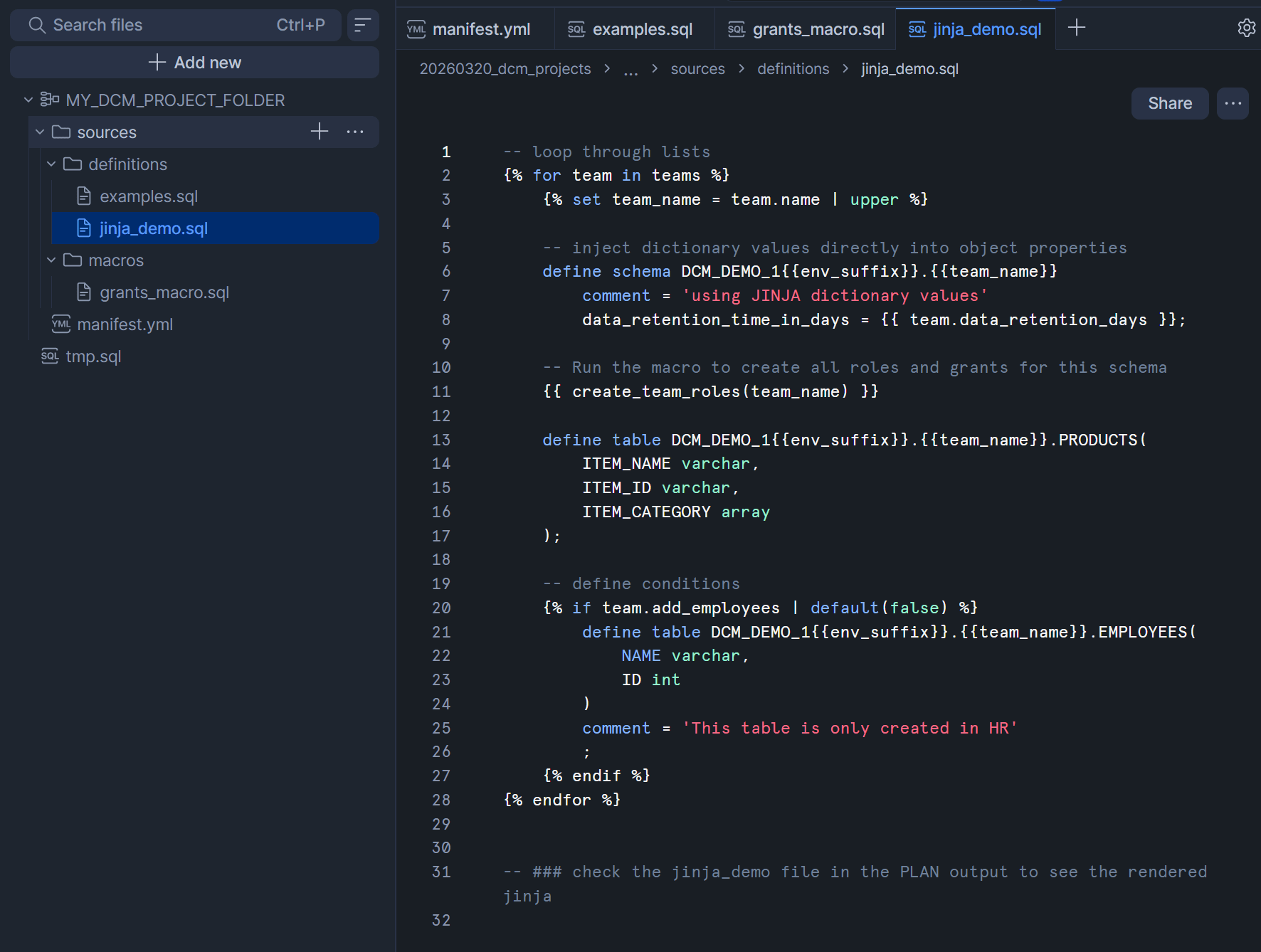1261x952 pixels.
Task: Collapse the definitions folder
Action: (51, 164)
